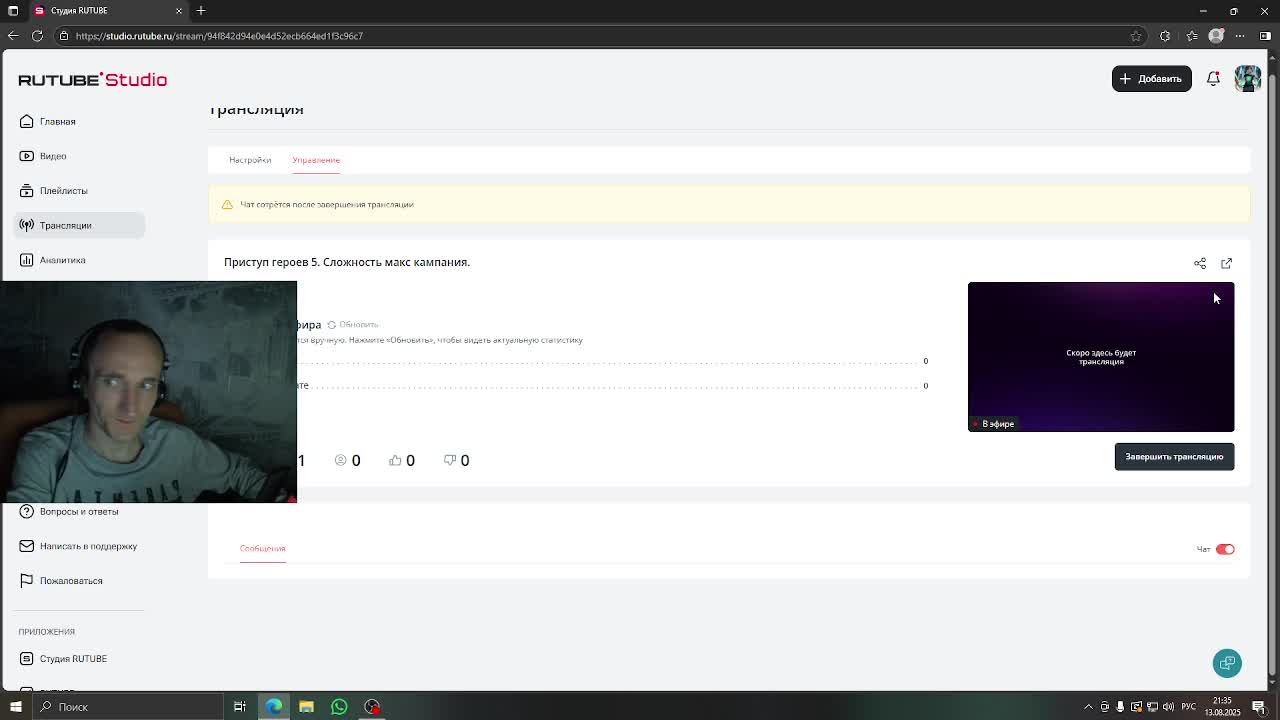
Task: Click the home icon beside Главная
Action: pyautogui.click(x=27, y=122)
